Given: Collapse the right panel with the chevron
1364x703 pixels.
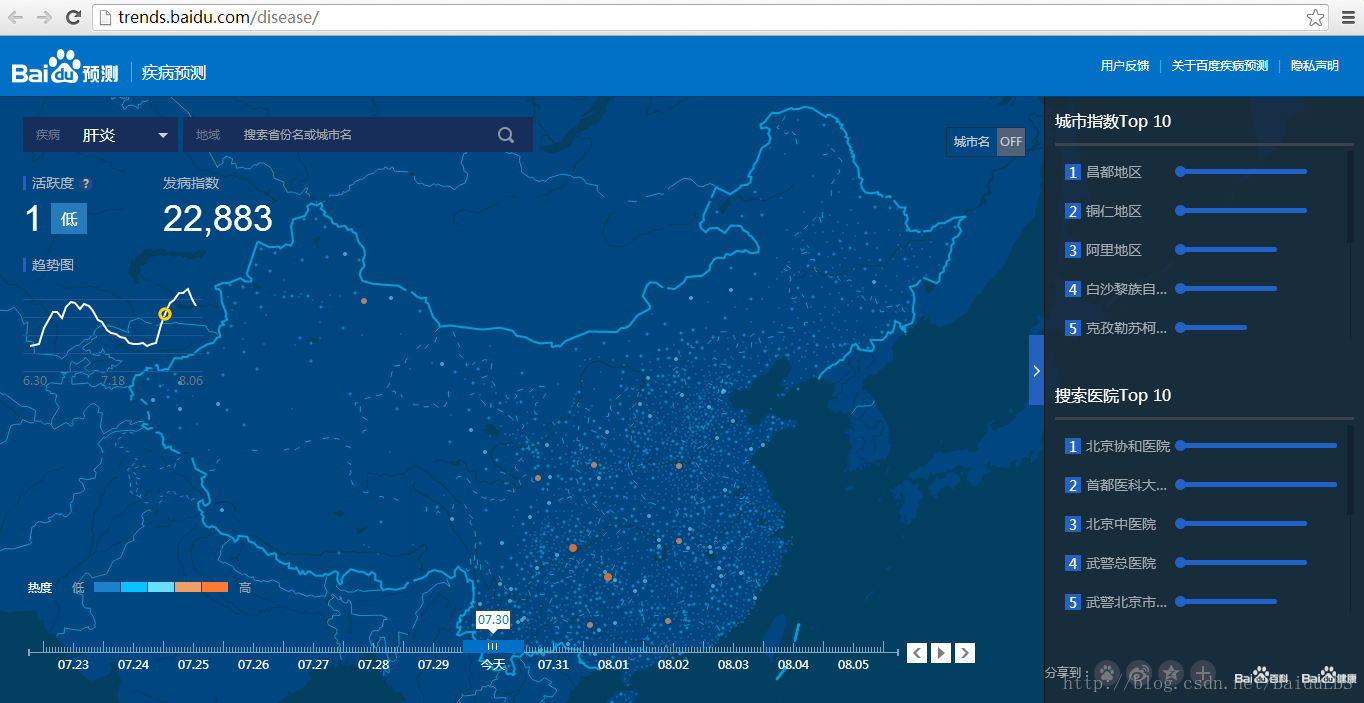Looking at the screenshot, I should click(1036, 370).
